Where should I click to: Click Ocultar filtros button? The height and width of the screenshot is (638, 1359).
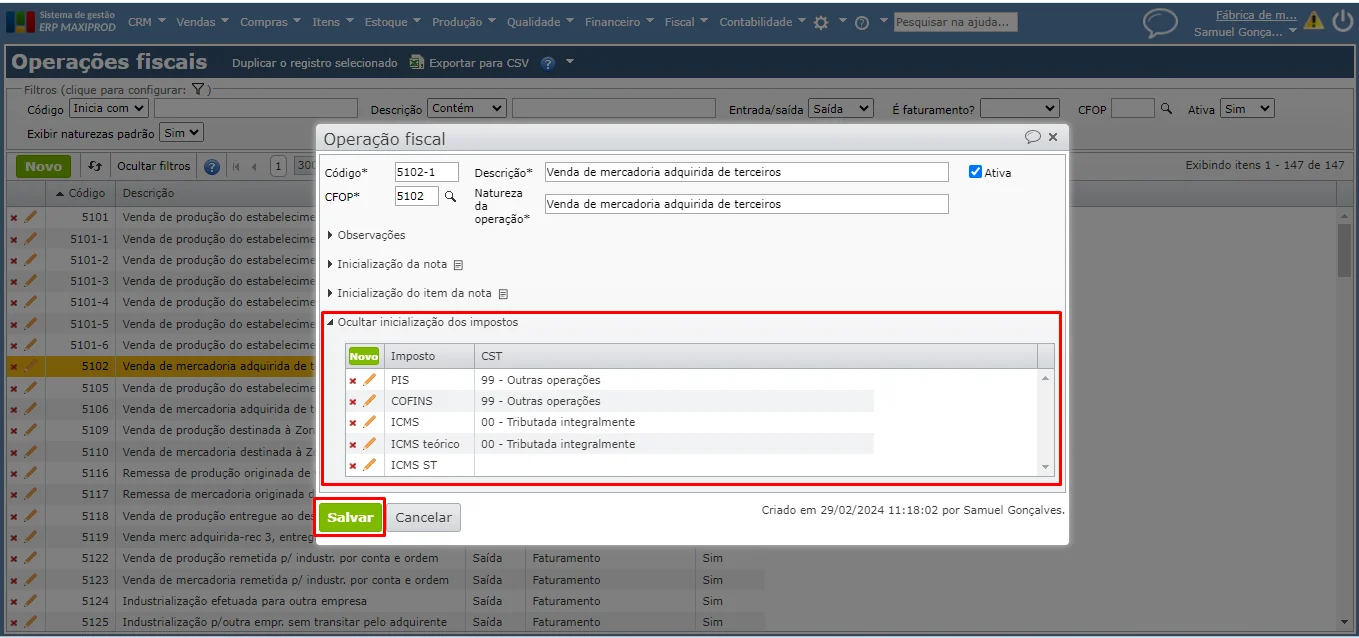pyautogui.click(x=153, y=166)
